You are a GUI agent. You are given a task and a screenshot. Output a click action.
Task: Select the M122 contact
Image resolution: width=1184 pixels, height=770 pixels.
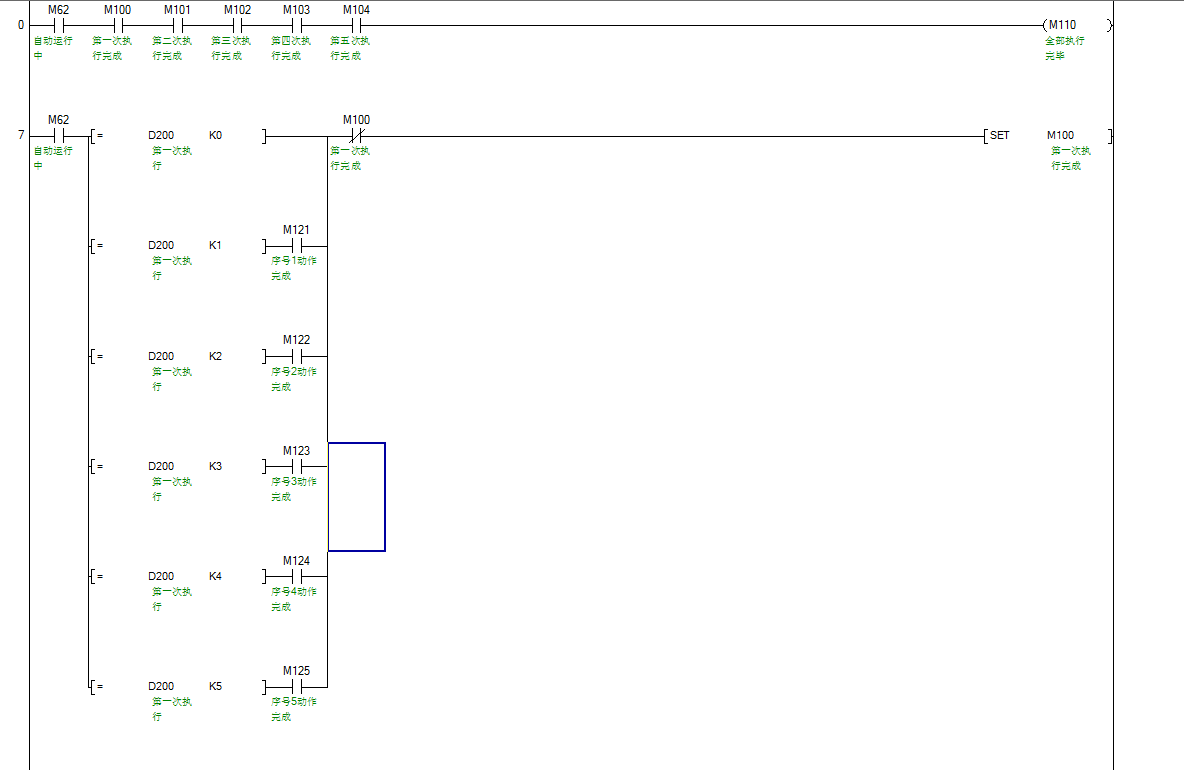coord(296,356)
